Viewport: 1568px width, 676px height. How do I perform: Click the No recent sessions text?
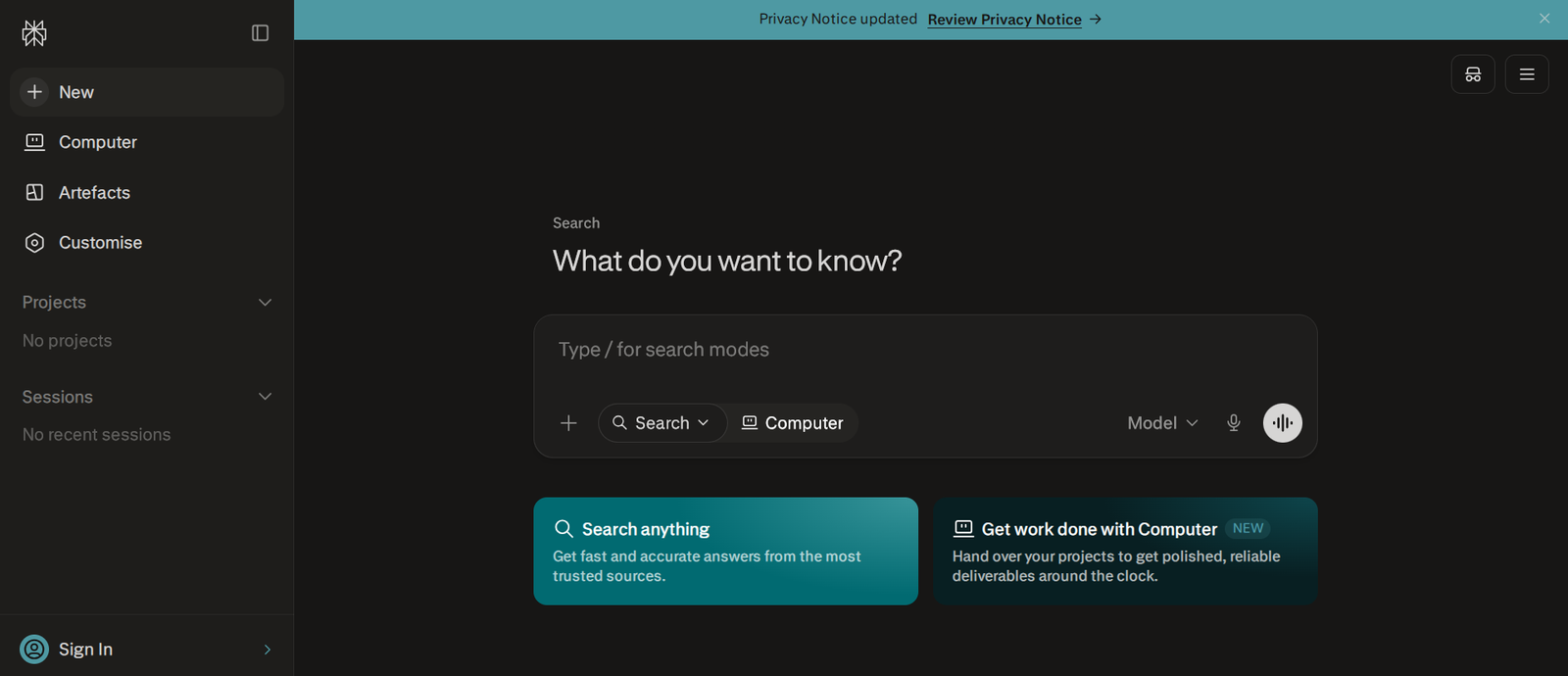pyautogui.click(x=97, y=435)
